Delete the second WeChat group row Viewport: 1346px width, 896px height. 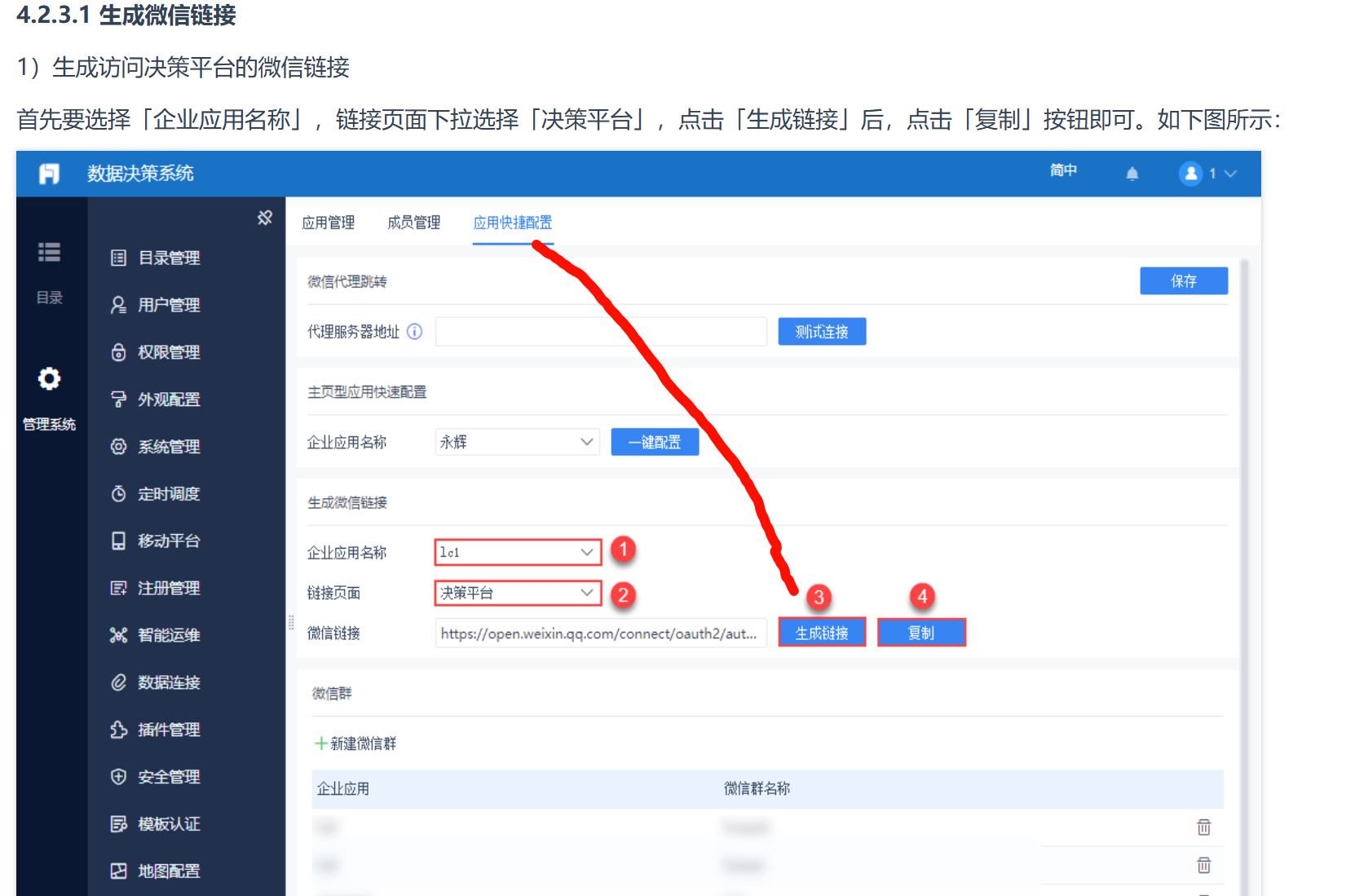pyautogui.click(x=1203, y=865)
